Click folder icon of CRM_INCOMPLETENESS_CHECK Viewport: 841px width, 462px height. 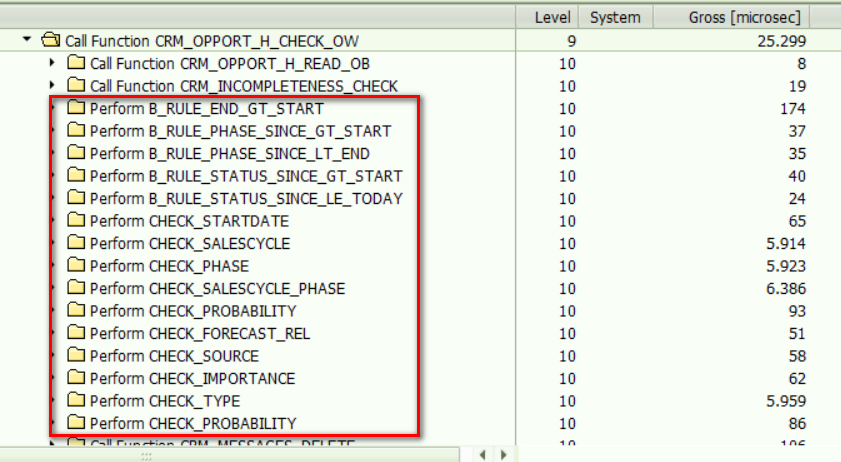[x=76, y=85]
